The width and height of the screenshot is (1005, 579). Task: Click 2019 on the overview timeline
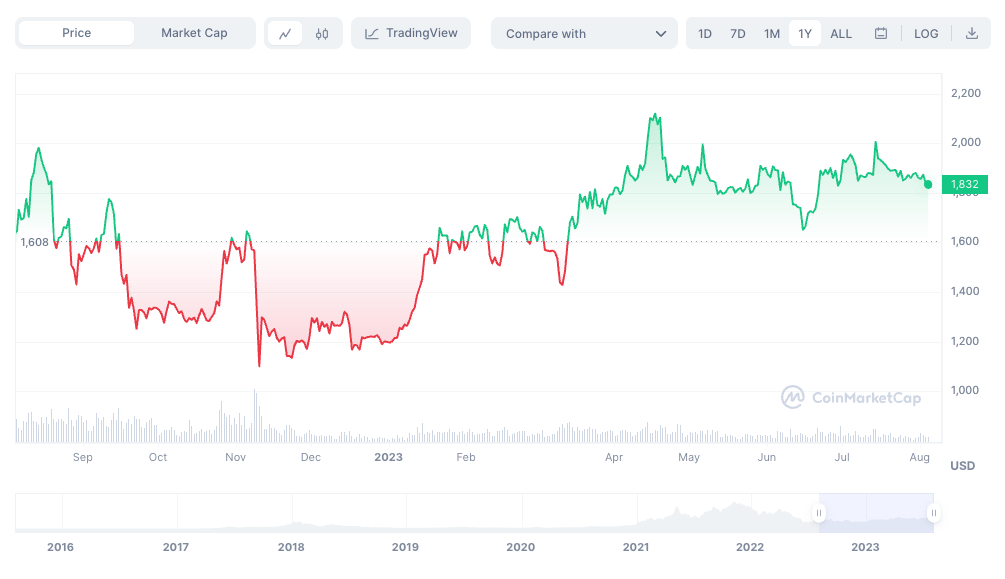pos(405,547)
